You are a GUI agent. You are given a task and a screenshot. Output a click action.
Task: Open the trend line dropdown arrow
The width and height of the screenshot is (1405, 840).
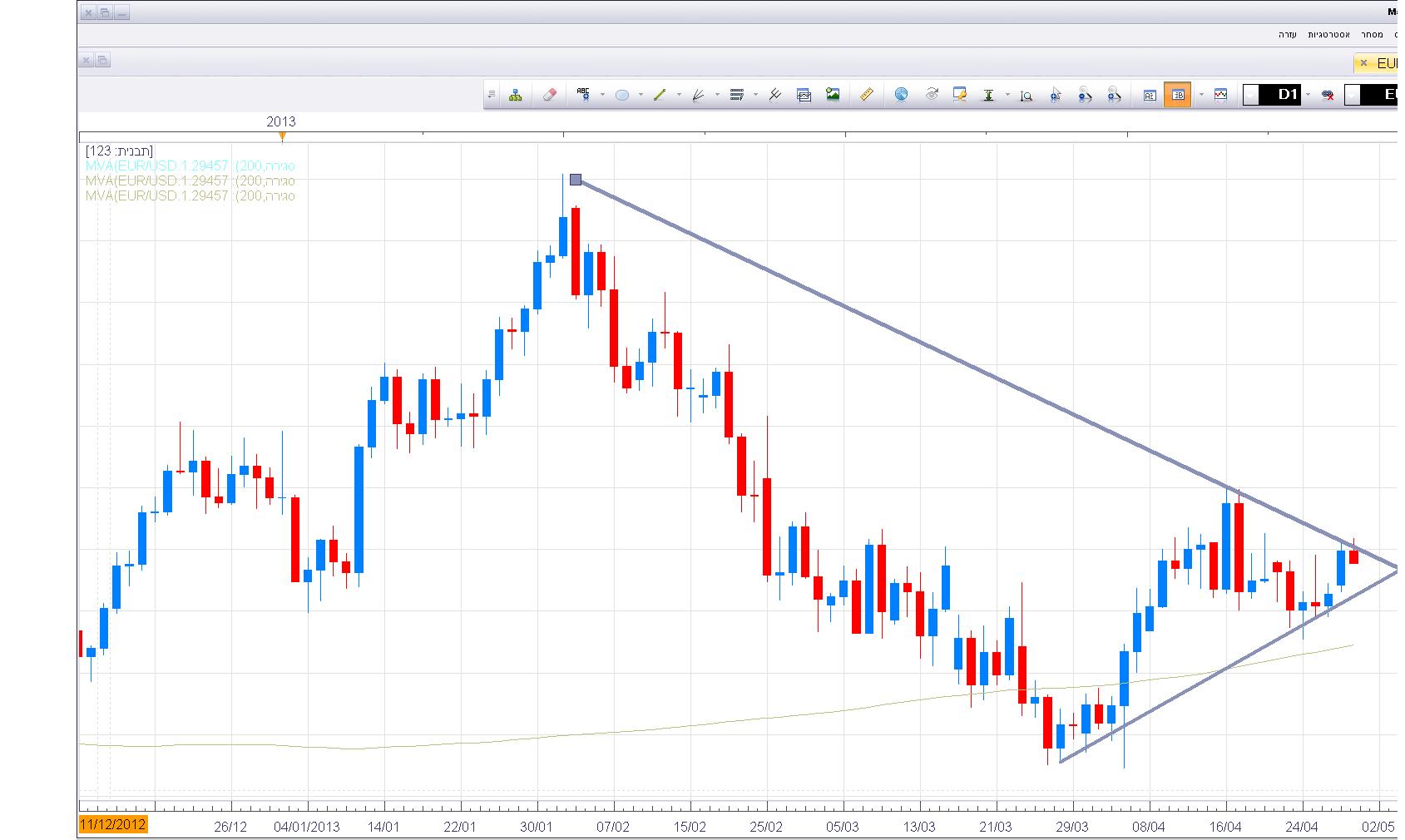click(x=679, y=95)
